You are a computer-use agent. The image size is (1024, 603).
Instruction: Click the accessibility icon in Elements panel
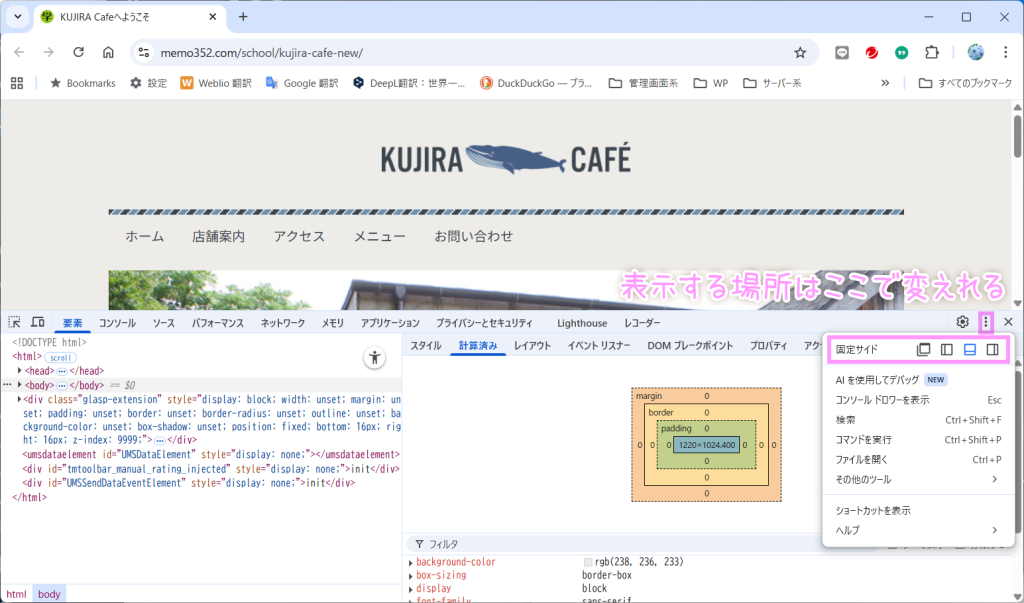click(x=374, y=357)
